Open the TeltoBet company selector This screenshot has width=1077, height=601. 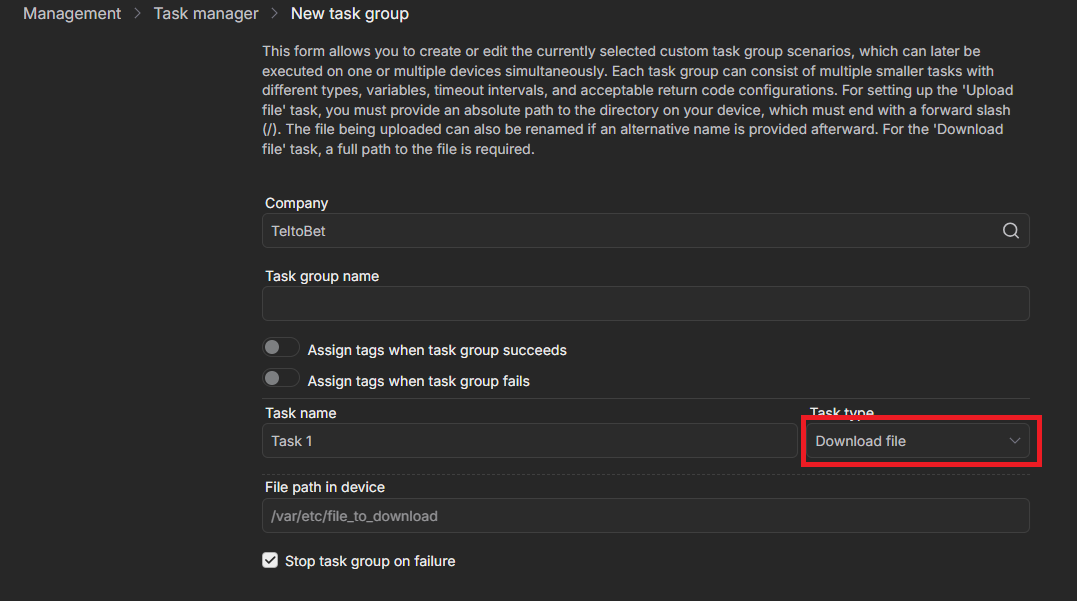coord(630,231)
